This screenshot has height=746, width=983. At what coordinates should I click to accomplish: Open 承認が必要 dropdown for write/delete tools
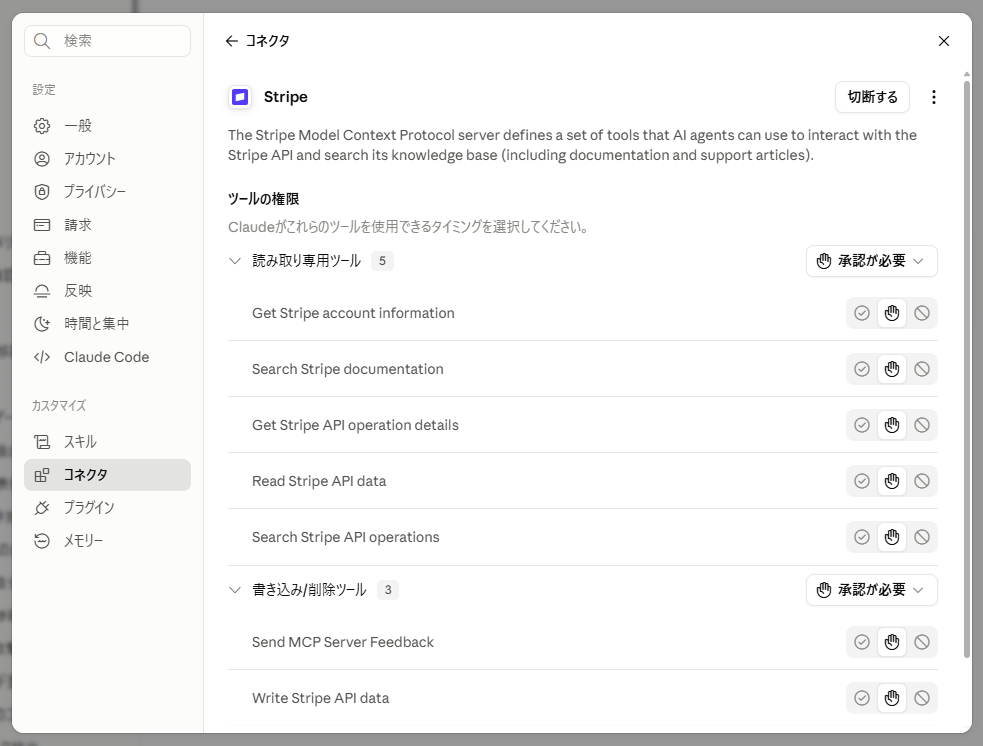(x=871, y=590)
